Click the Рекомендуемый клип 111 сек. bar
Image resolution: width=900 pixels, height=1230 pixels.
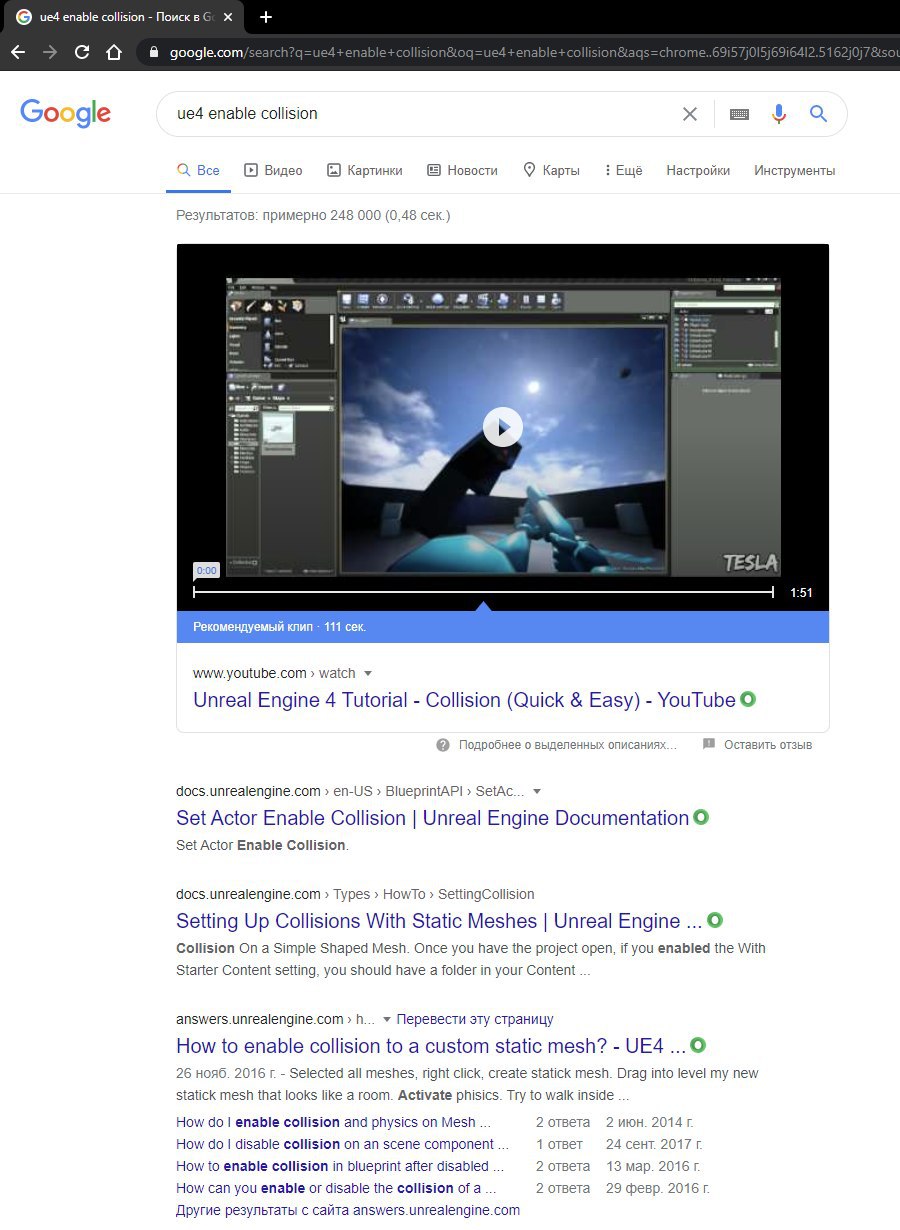coord(503,627)
